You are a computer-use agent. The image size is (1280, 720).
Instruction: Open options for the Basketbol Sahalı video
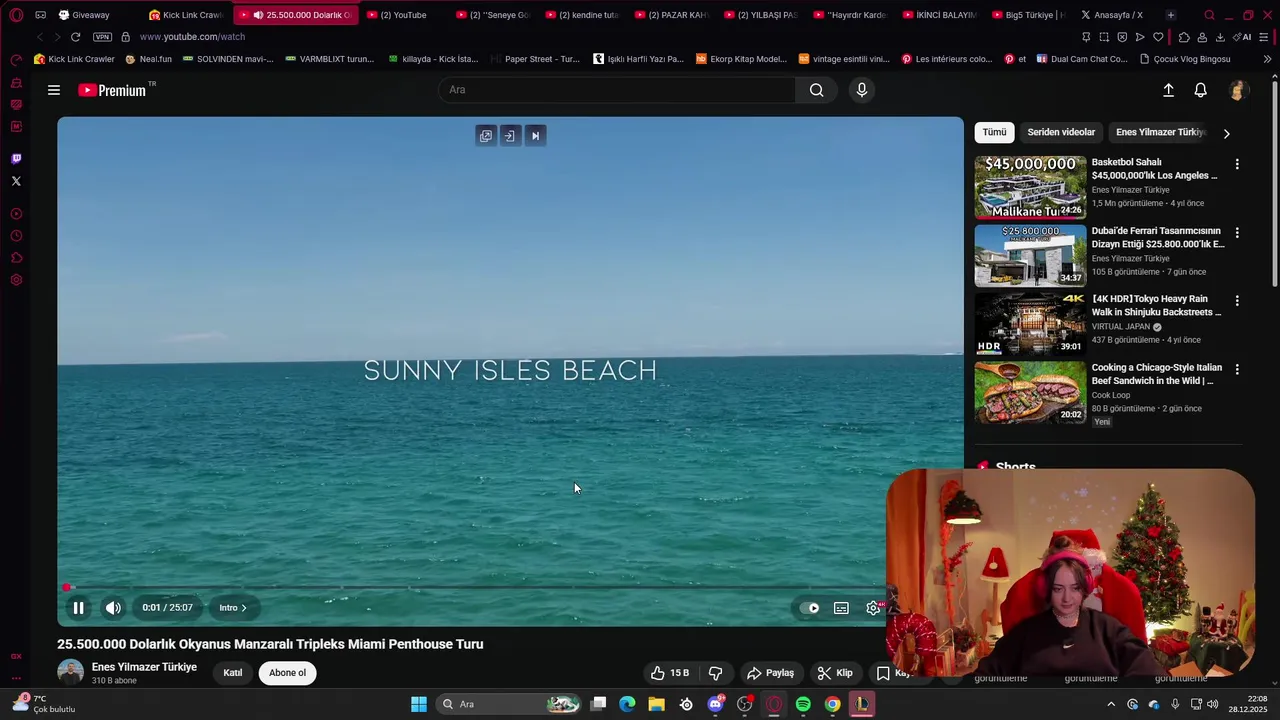(x=1237, y=164)
